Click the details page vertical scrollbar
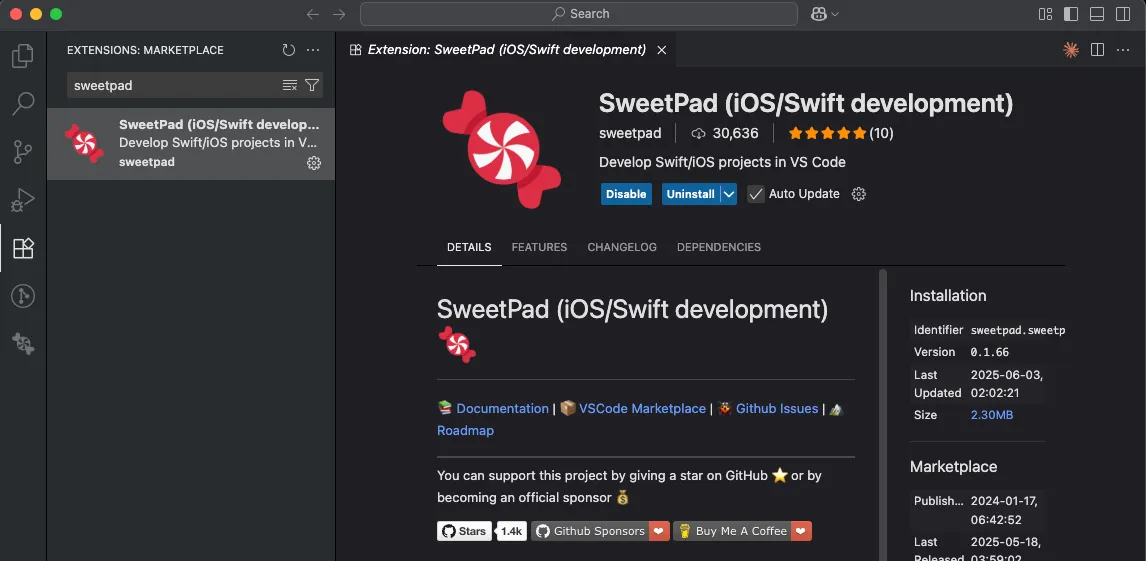The image size is (1146, 561). (x=883, y=415)
